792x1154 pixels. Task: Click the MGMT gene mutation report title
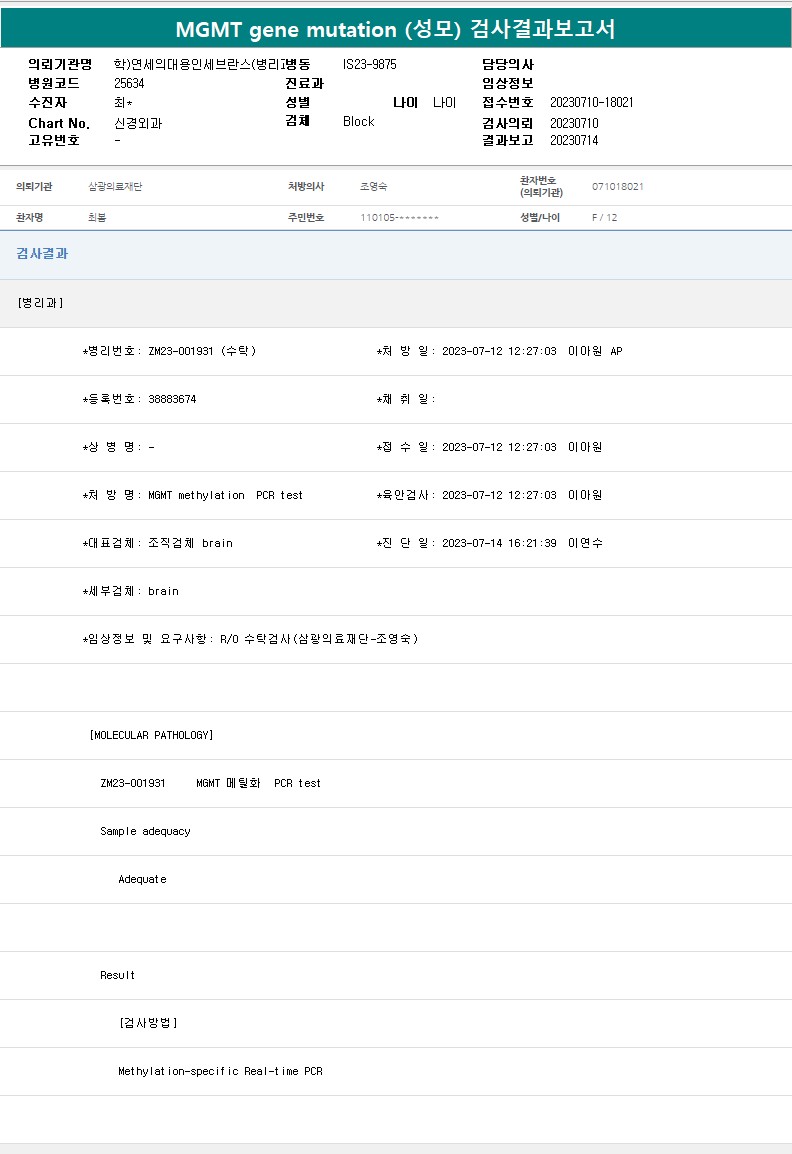coord(395,29)
